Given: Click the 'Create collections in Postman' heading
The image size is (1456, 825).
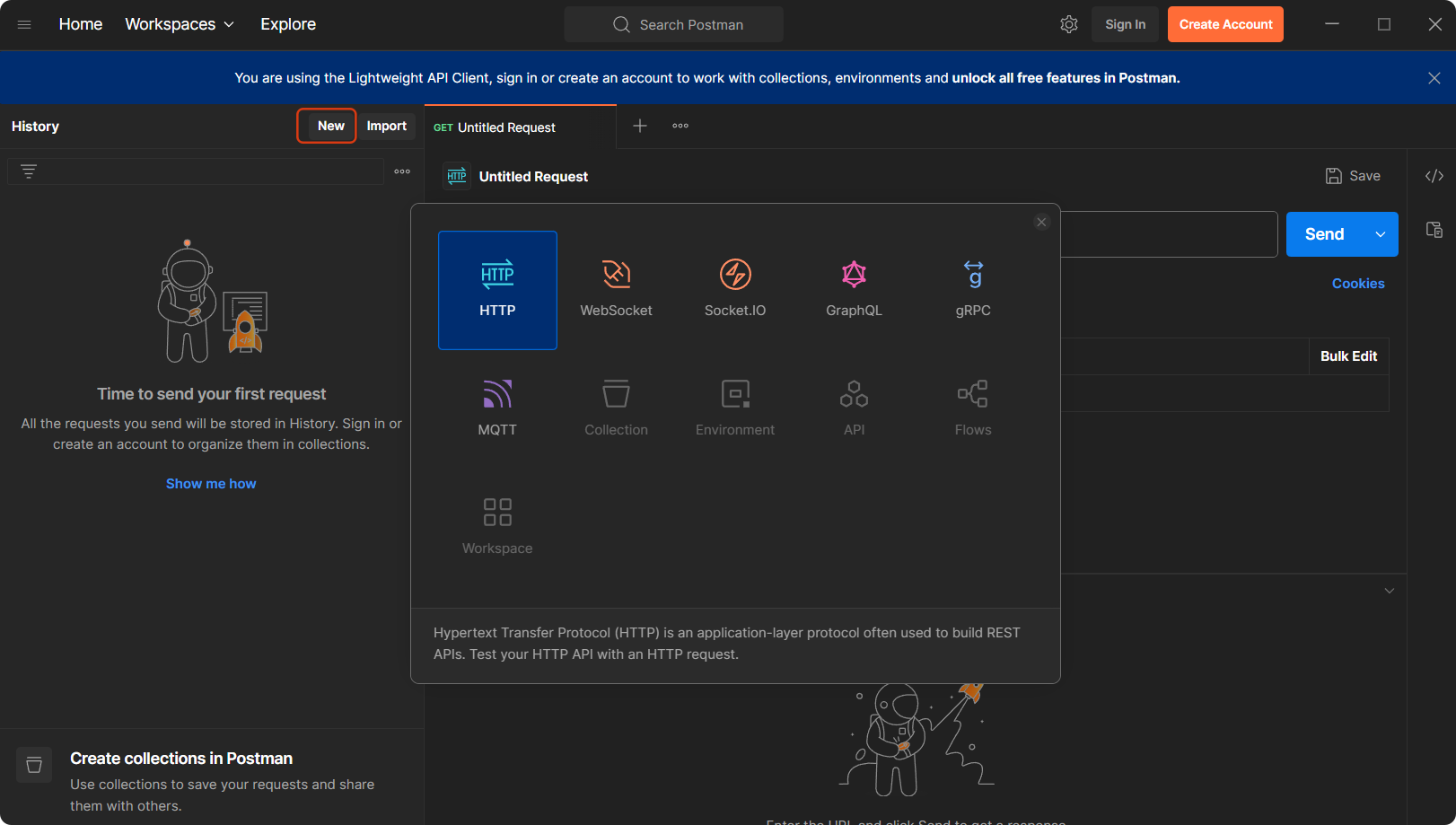Looking at the screenshot, I should tap(181, 759).
